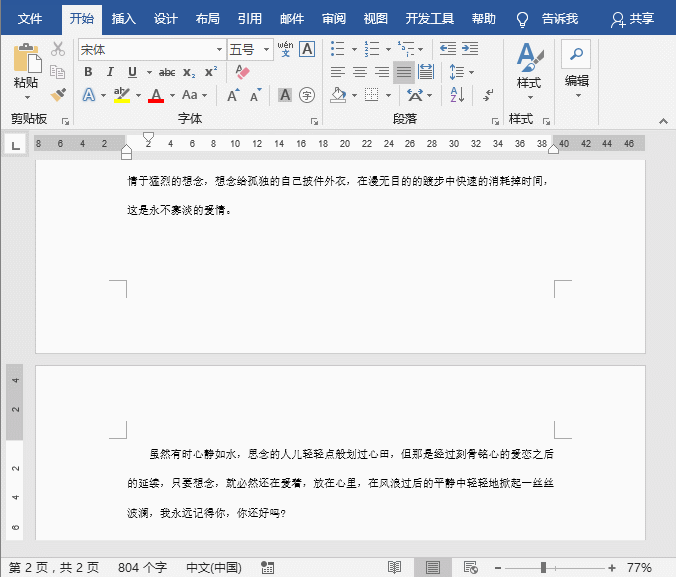Expand highlight color arrow

click(138, 95)
